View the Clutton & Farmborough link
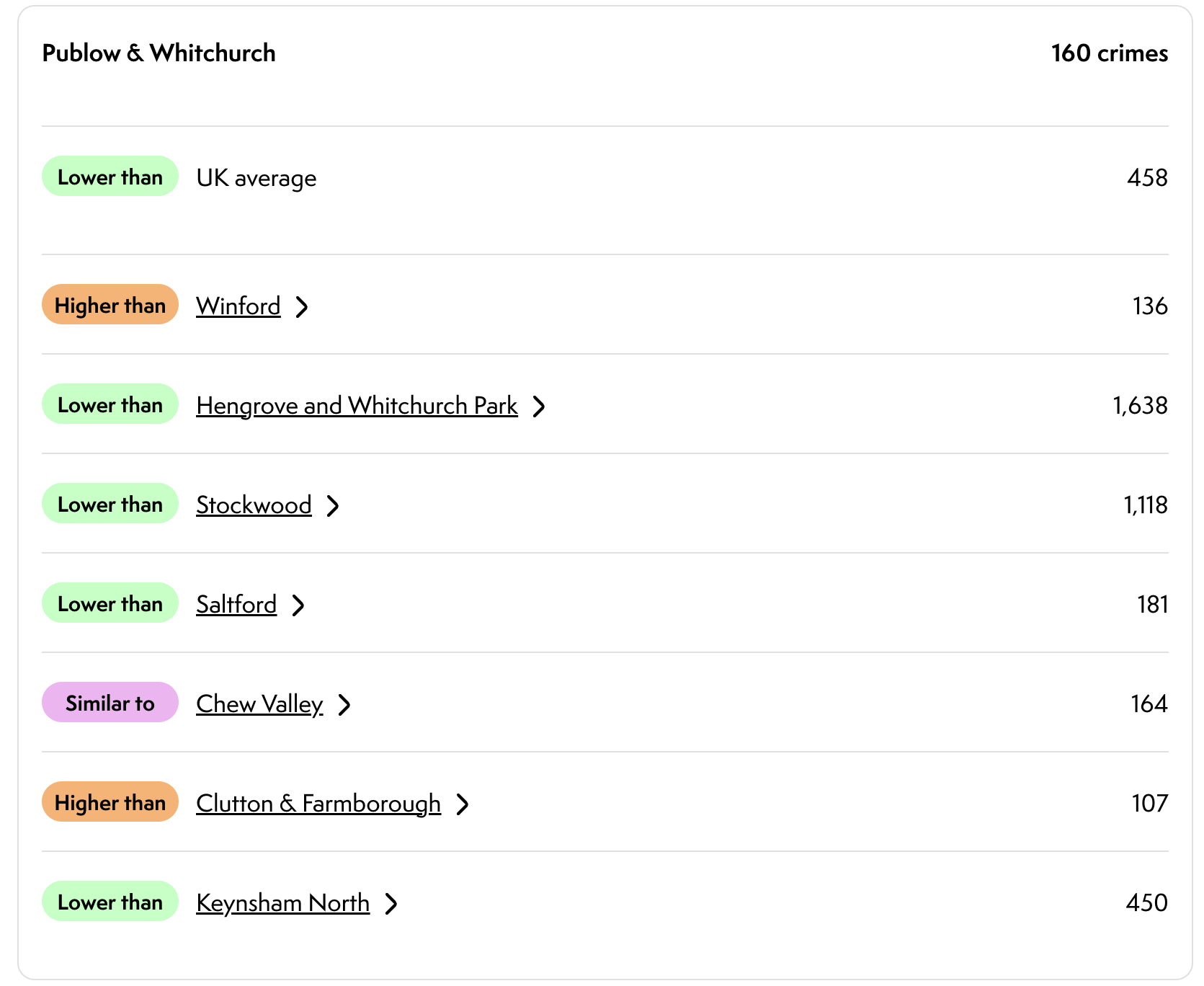The height and width of the screenshot is (986, 1204). [318, 803]
